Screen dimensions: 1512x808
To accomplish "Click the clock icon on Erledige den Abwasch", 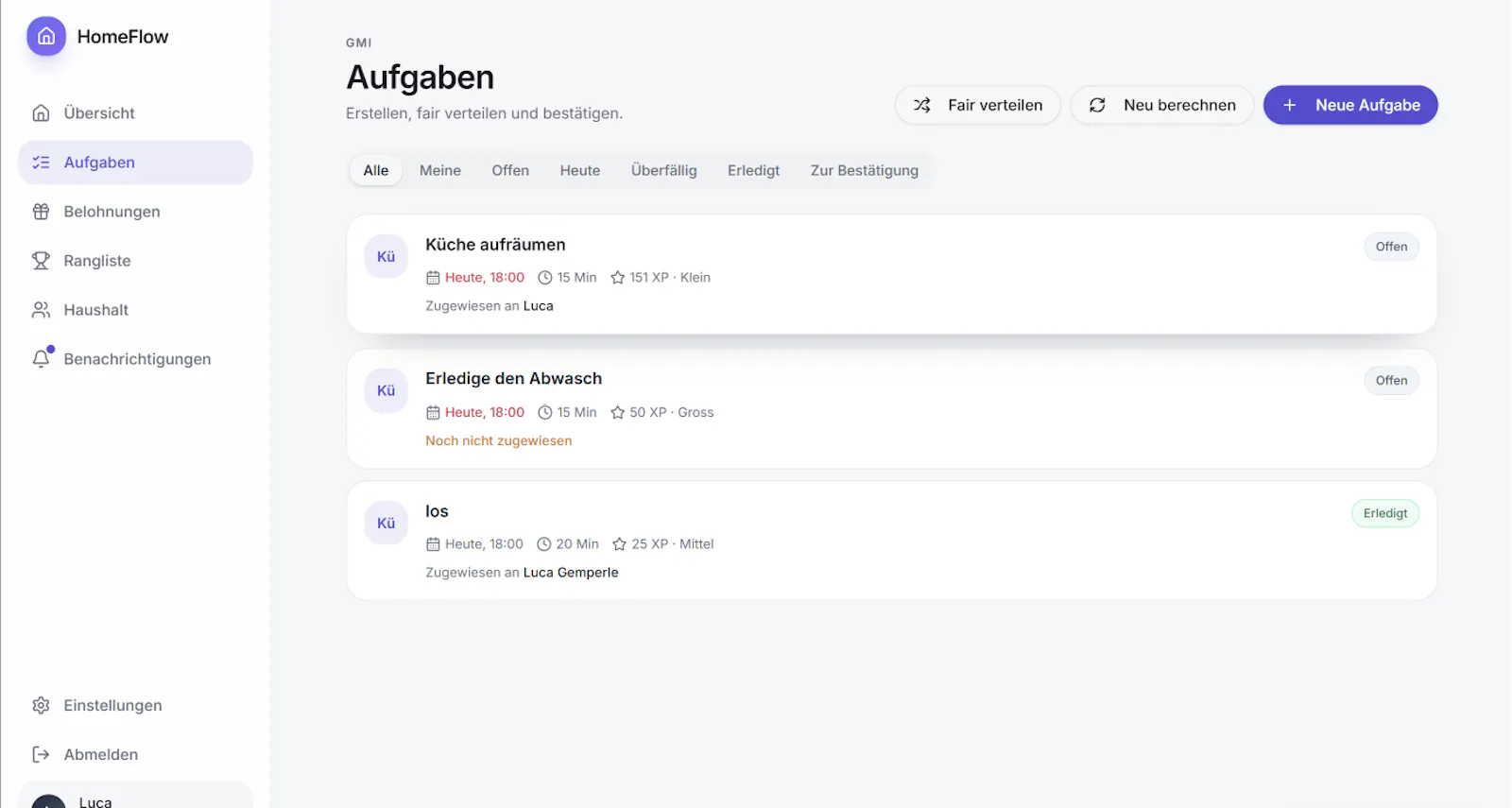I will 545,412.
